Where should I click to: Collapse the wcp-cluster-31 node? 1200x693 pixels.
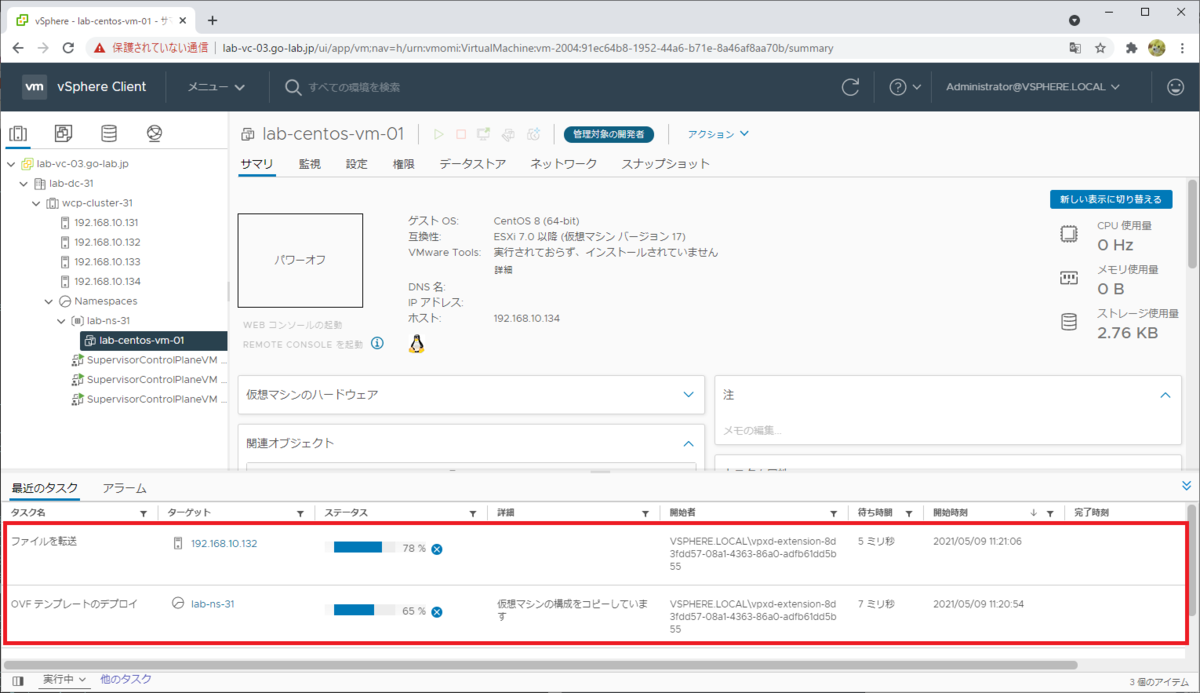coord(37,203)
